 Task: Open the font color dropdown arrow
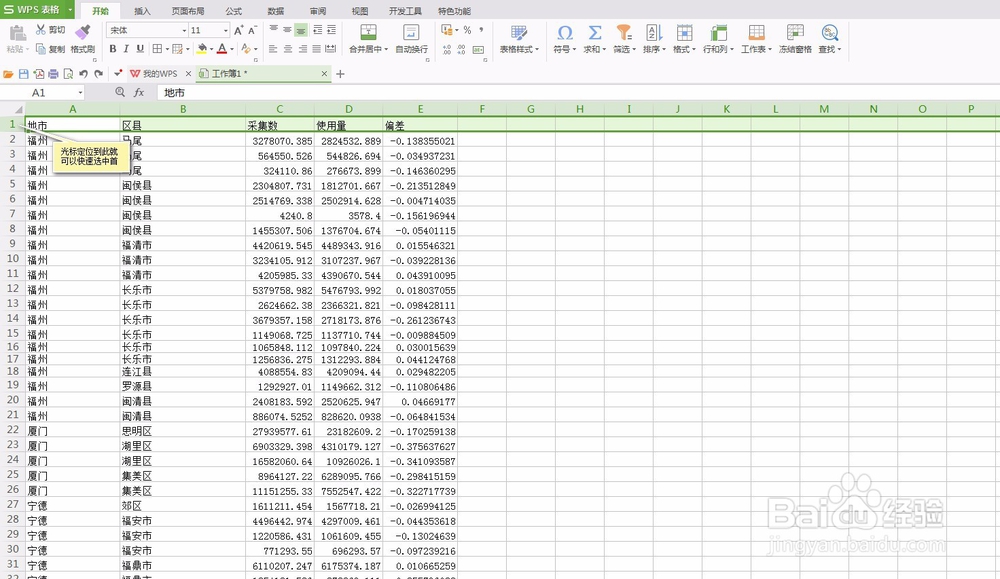(x=232, y=49)
